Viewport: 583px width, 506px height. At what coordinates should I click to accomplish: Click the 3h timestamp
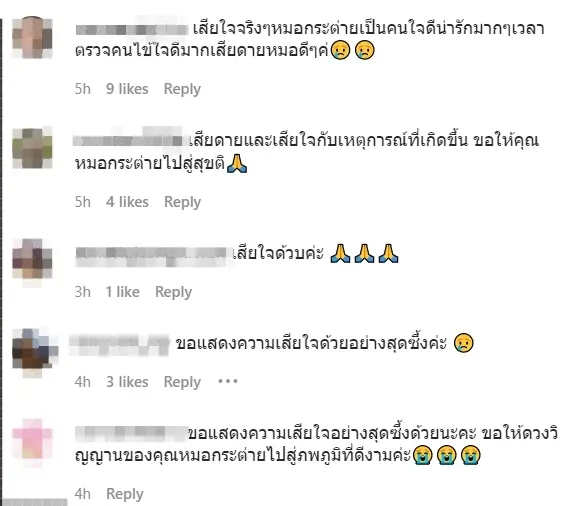83,292
